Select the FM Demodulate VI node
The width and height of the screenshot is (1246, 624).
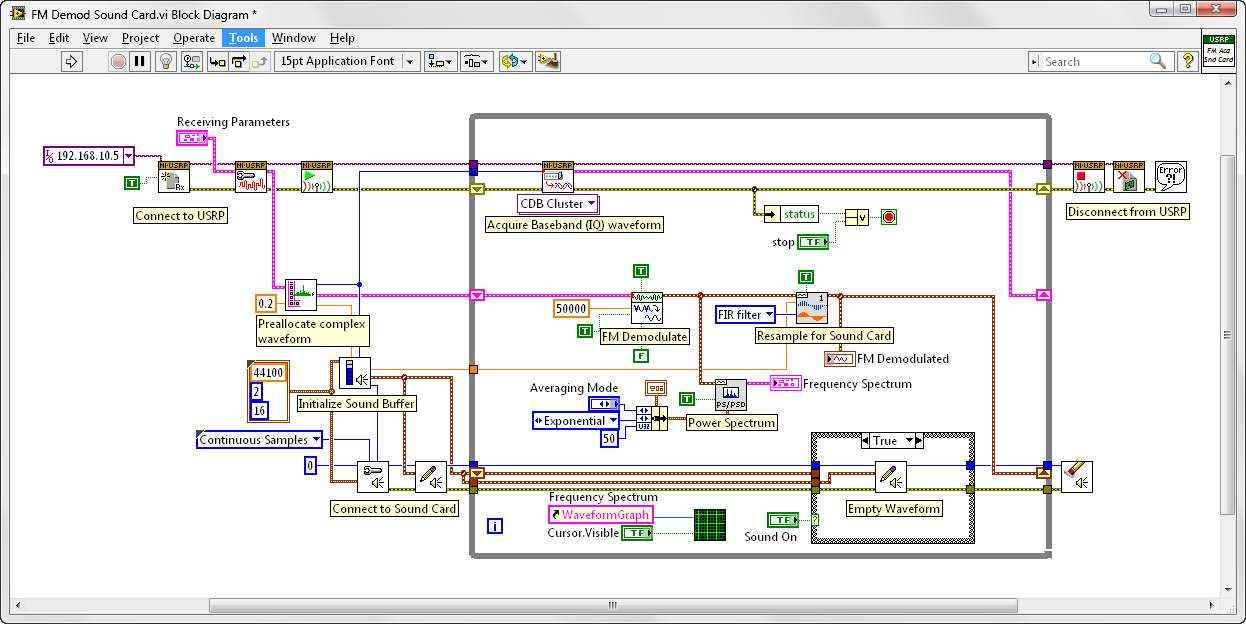(646, 308)
